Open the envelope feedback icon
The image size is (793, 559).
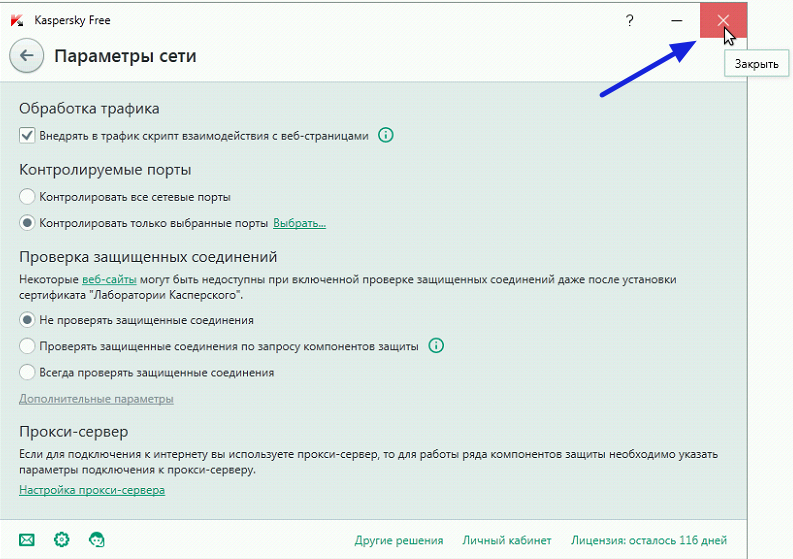[27, 540]
